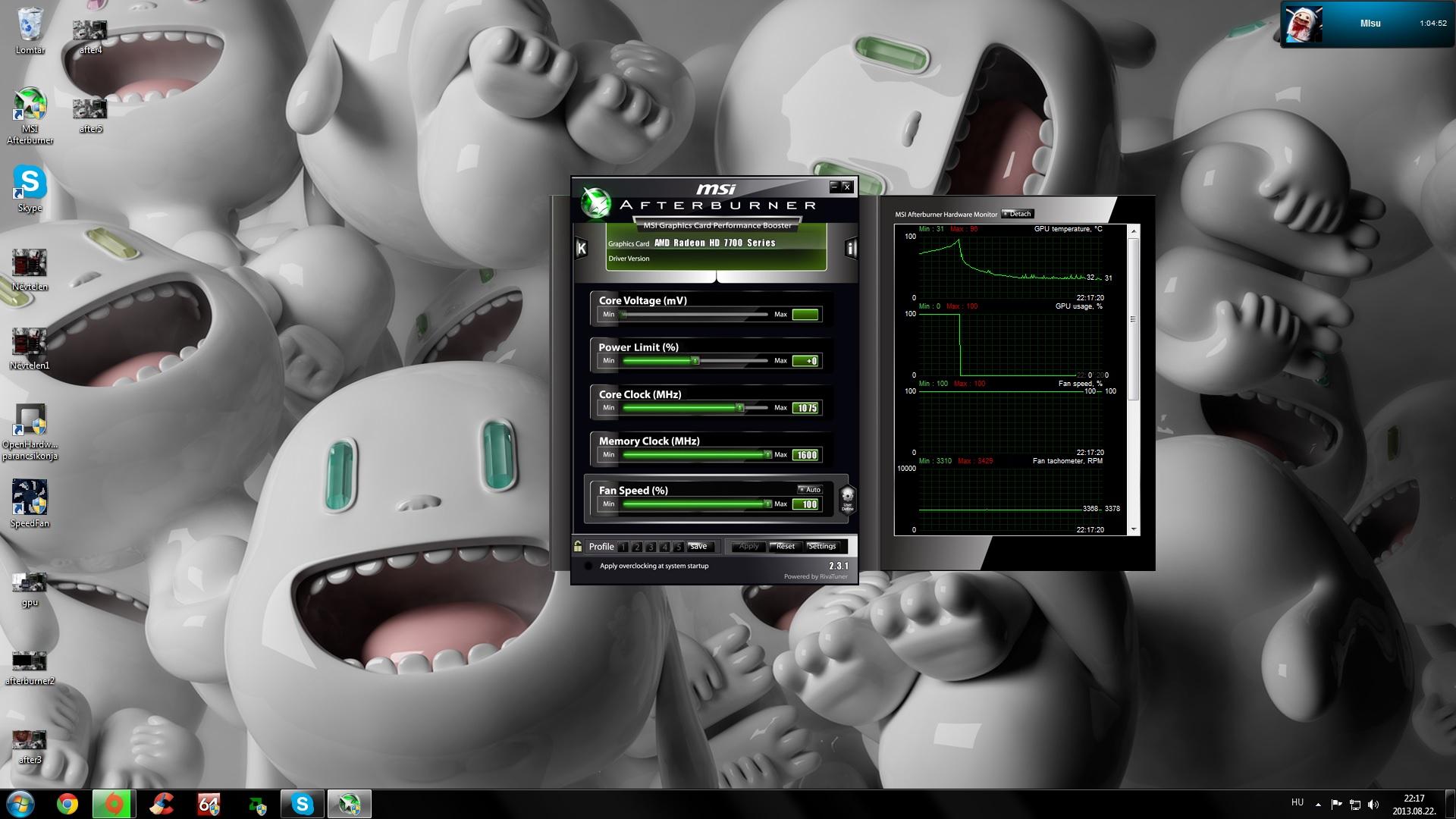Detach the Hardware Monitor panel
The image size is (1456, 819).
1018,214
